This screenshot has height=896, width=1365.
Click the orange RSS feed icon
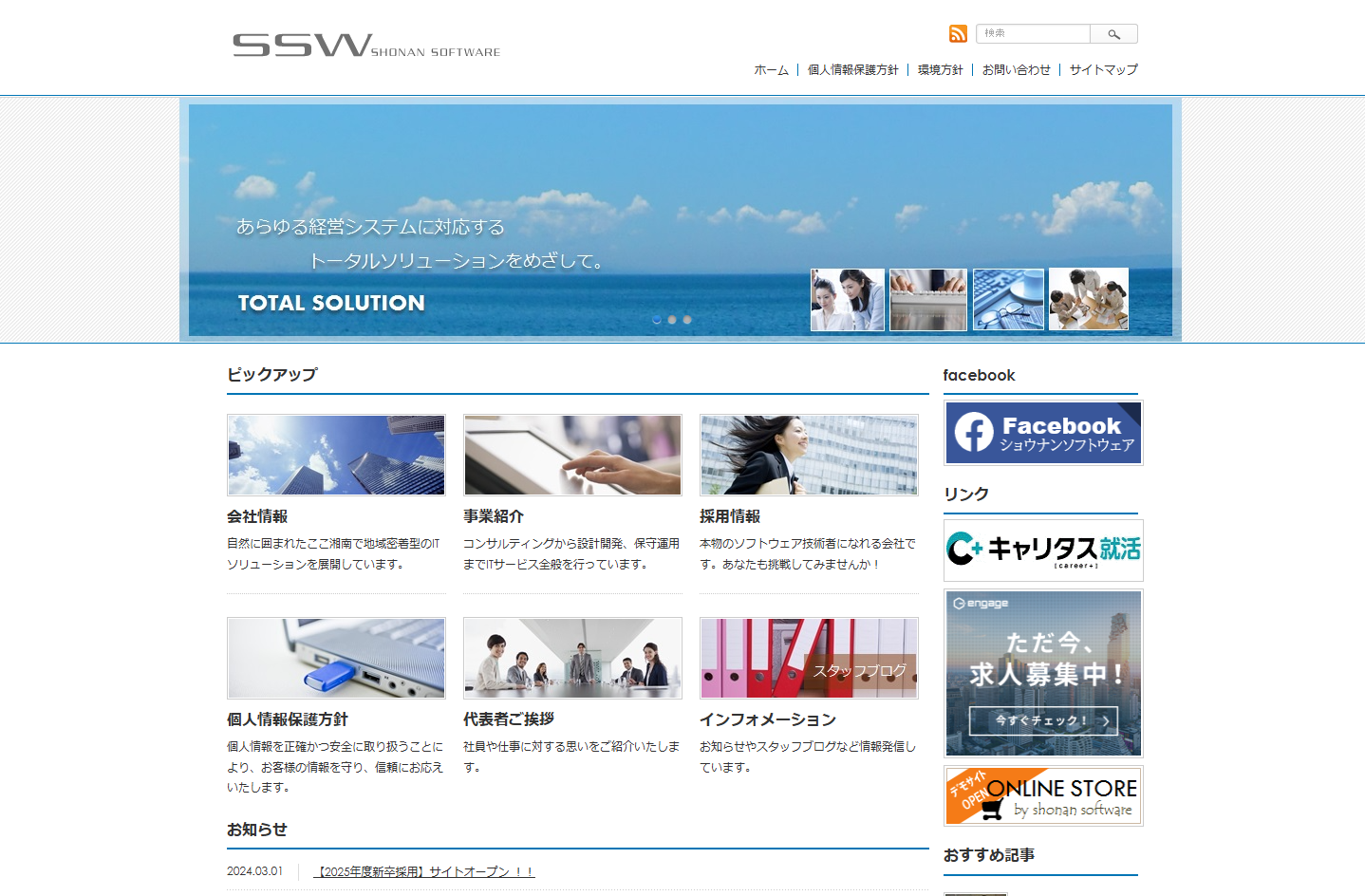958,34
